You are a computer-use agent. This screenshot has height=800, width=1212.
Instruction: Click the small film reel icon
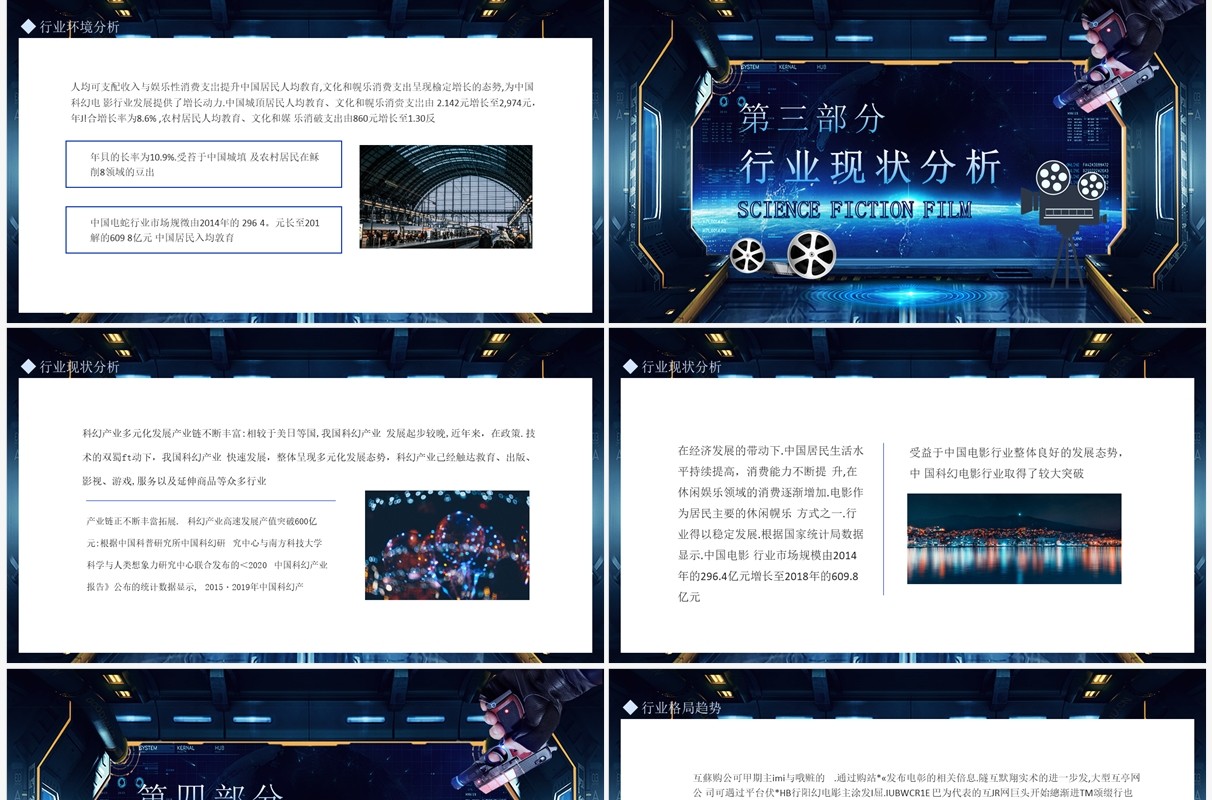click(x=747, y=255)
